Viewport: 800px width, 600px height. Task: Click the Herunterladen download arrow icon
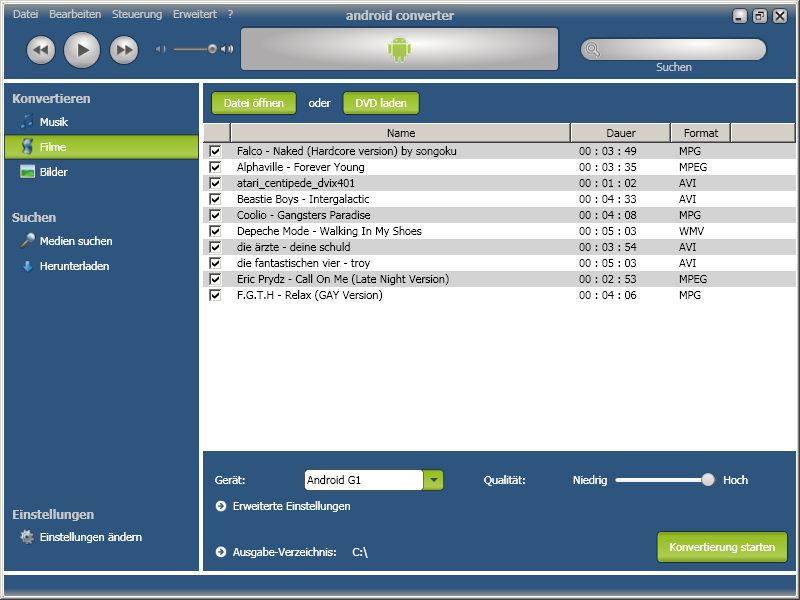pyautogui.click(x=27, y=266)
